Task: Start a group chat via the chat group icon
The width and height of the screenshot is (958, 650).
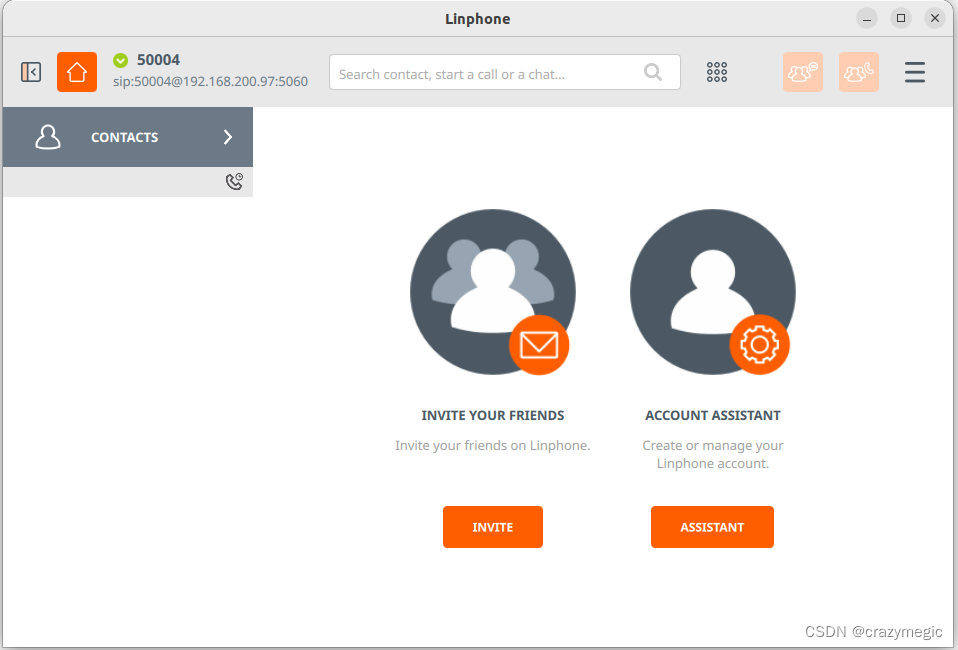Action: pyautogui.click(x=803, y=72)
